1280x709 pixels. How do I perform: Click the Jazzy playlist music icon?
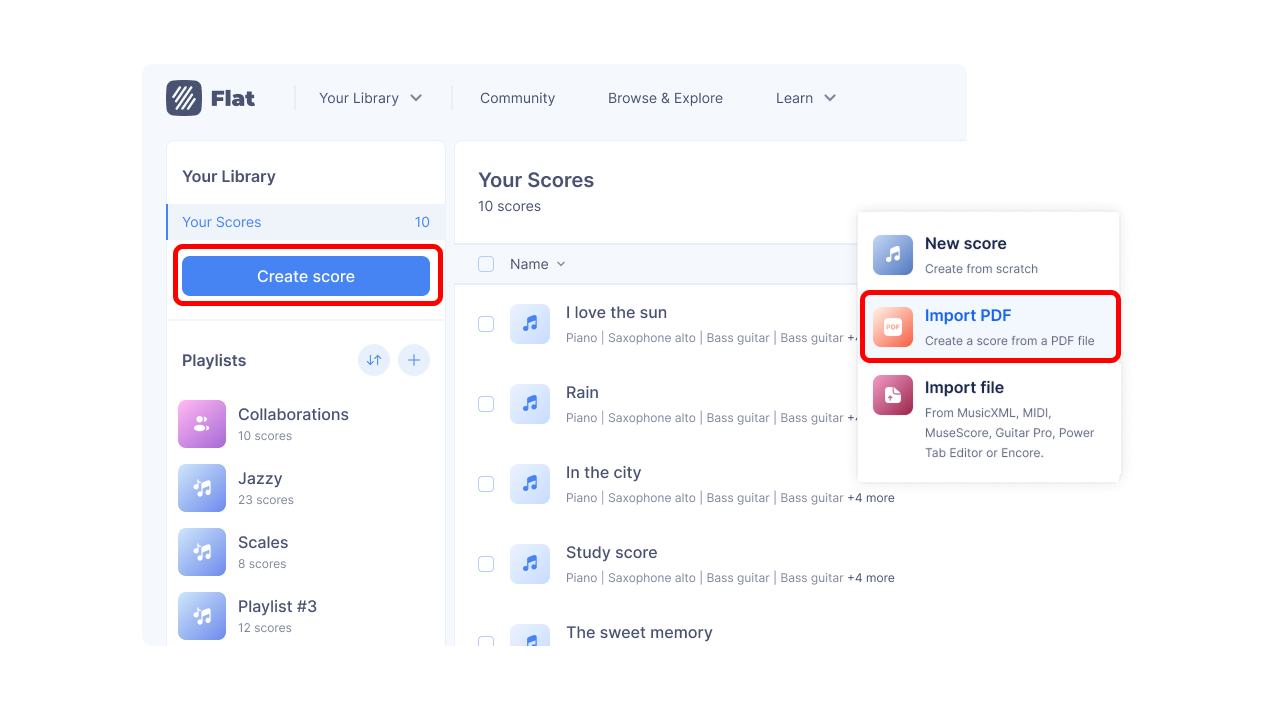[x=202, y=488]
